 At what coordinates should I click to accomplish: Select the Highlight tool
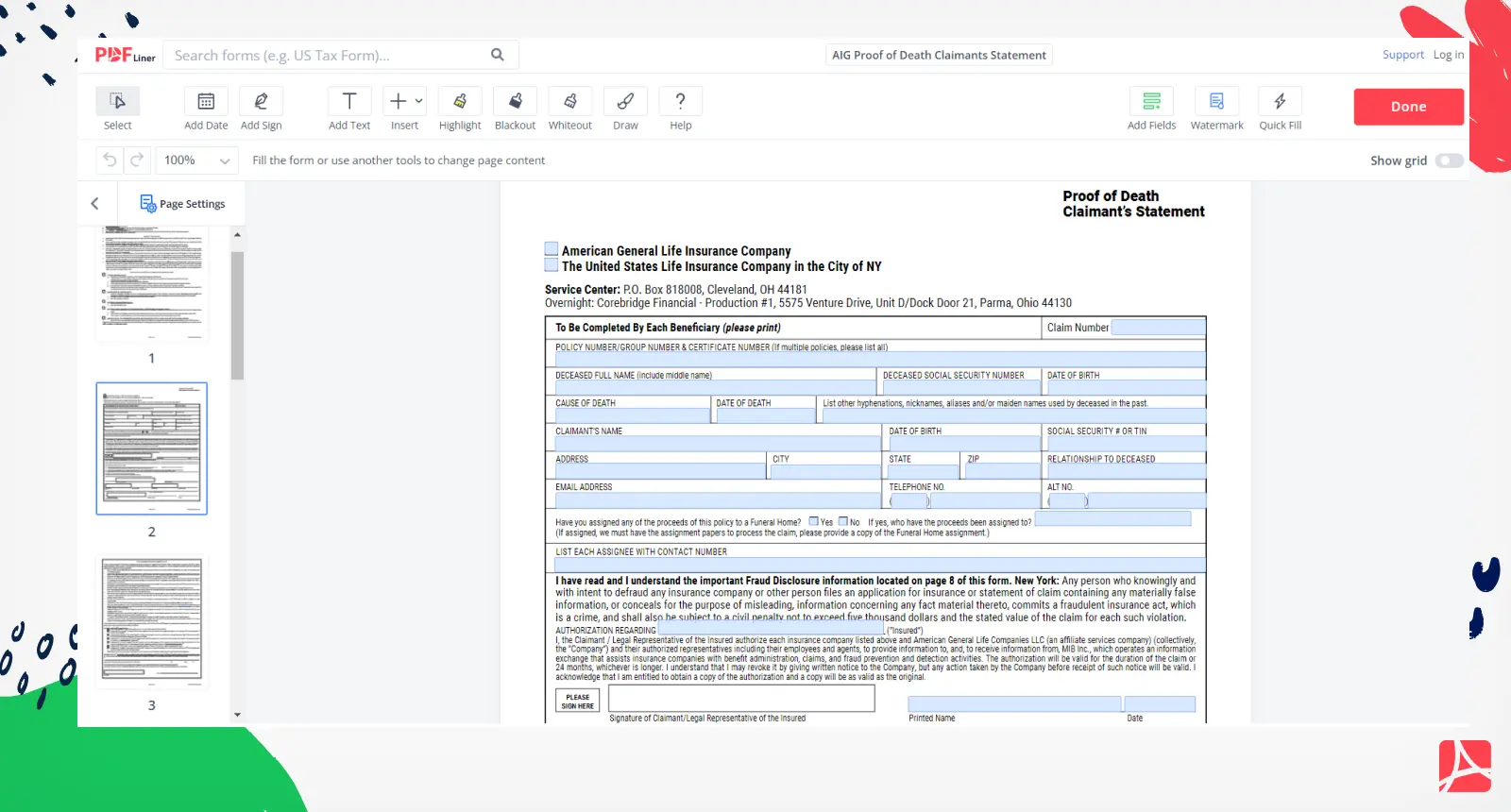point(460,110)
